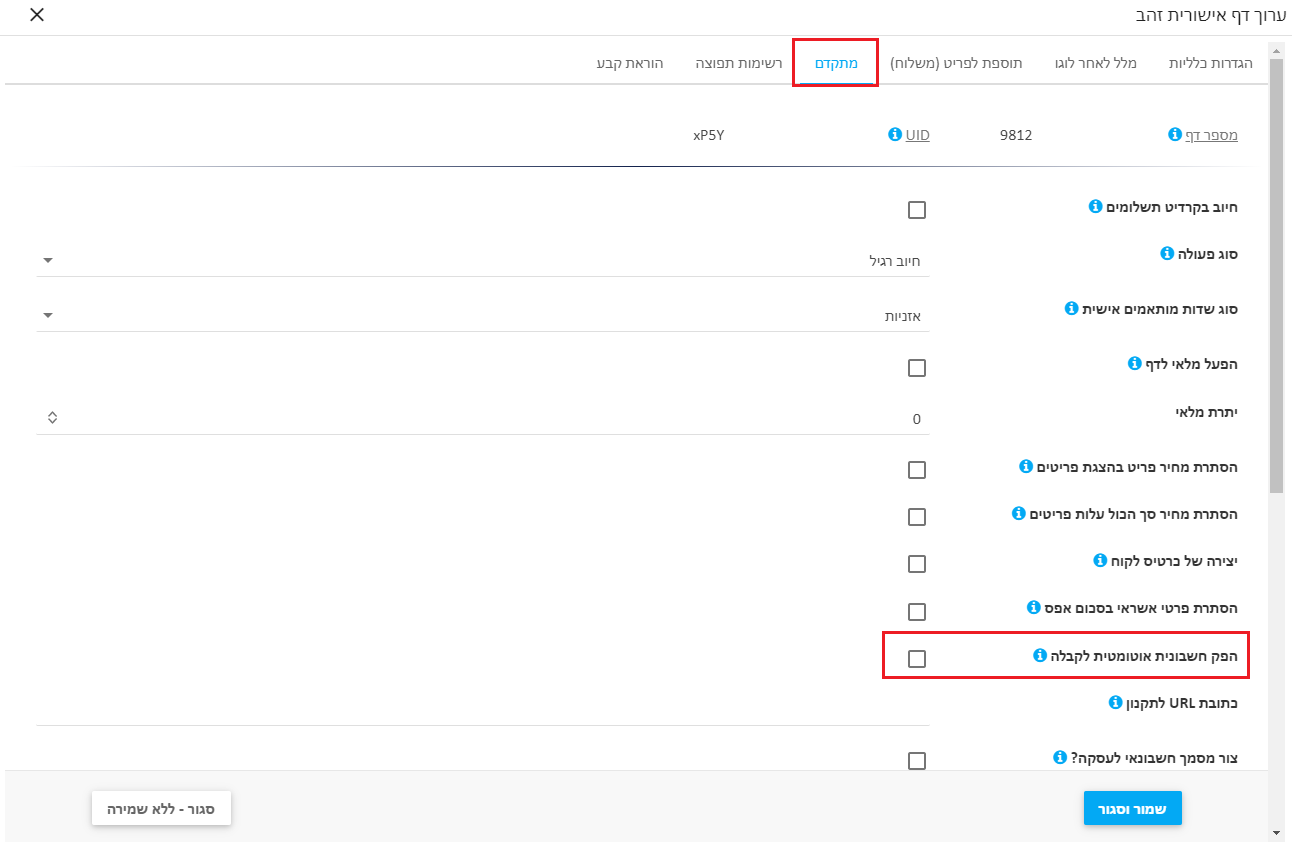Click the vertical scrollbar thumb
The height and width of the screenshot is (851, 1292).
coord(1276,275)
